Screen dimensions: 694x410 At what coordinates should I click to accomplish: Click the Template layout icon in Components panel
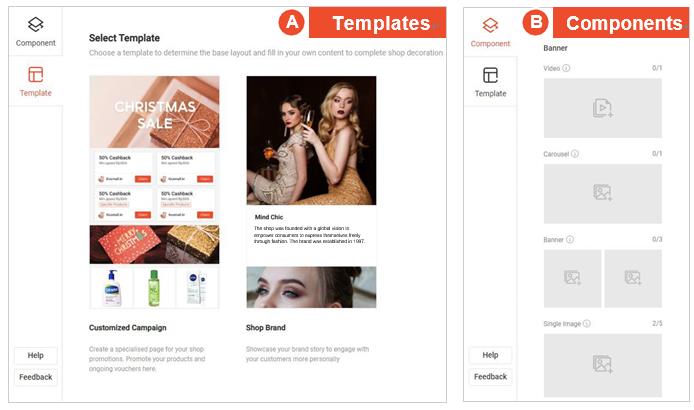tap(490, 75)
